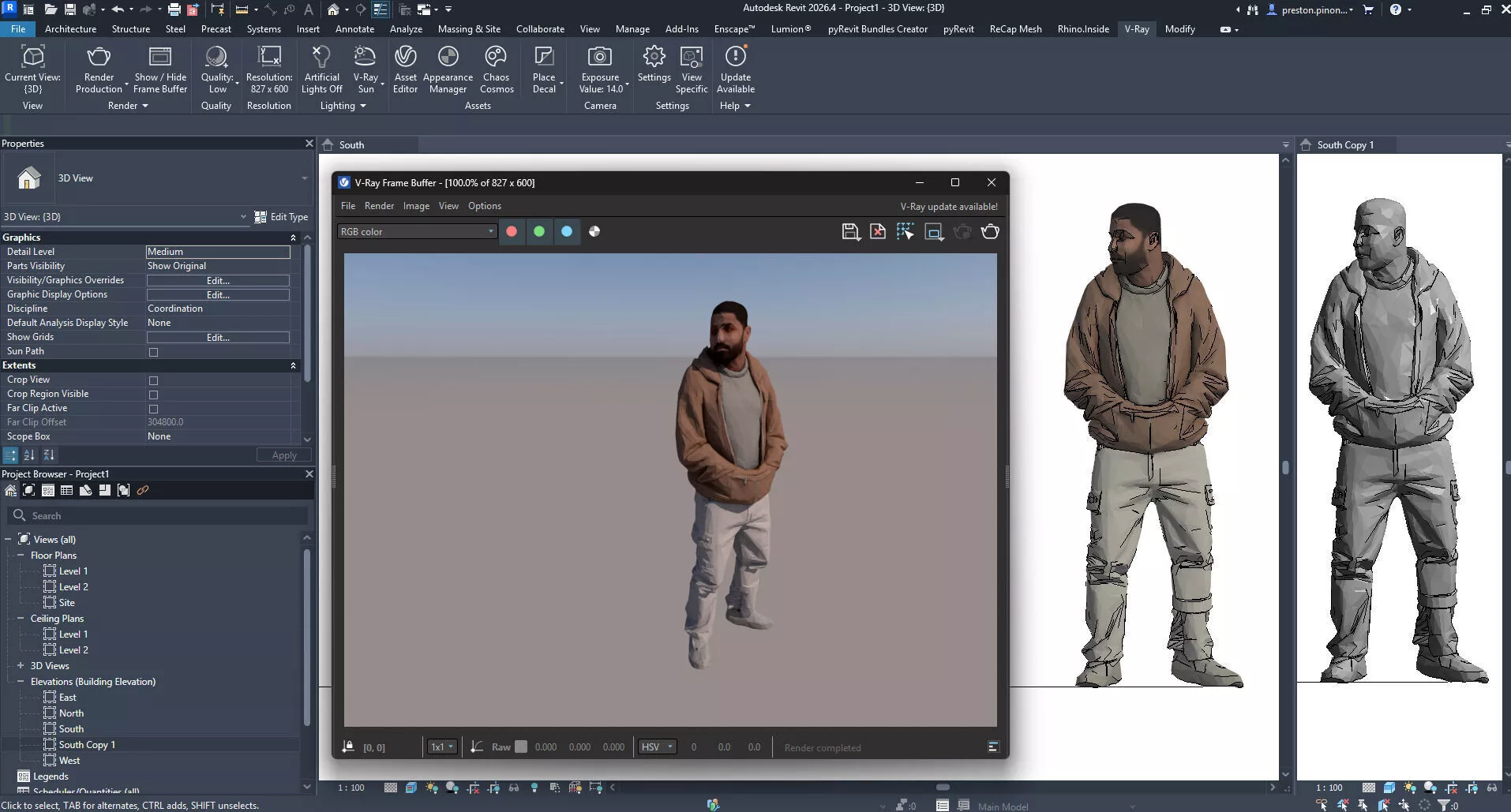This screenshot has height=812, width=1511.
Task: Open the Resolution 827 x 600 tool
Action: coord(269,57)
